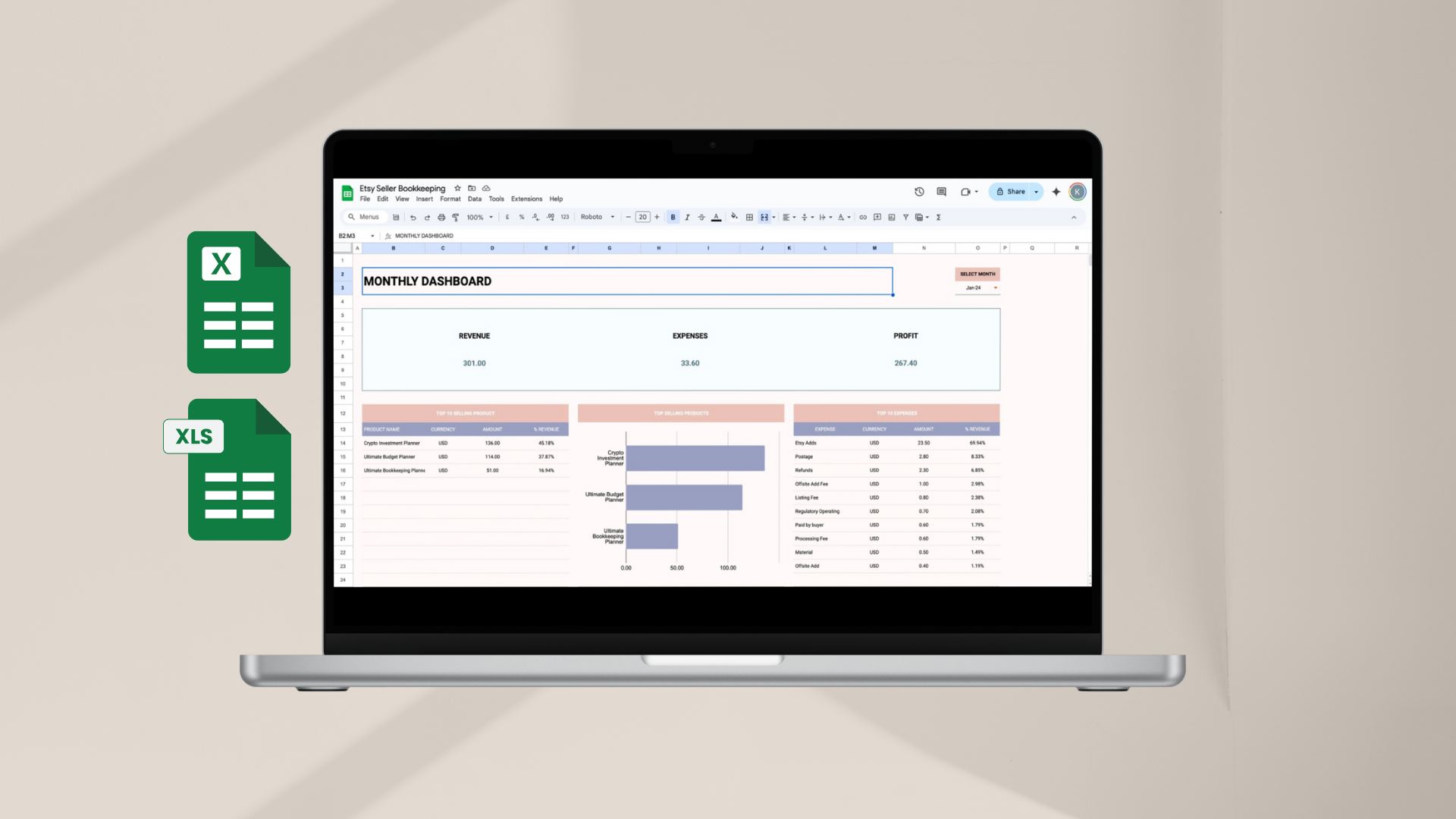Star the Etsy Seller Bookkeeping document
The height and width of the screenshot is (819, 1456).
coord(457,188)
